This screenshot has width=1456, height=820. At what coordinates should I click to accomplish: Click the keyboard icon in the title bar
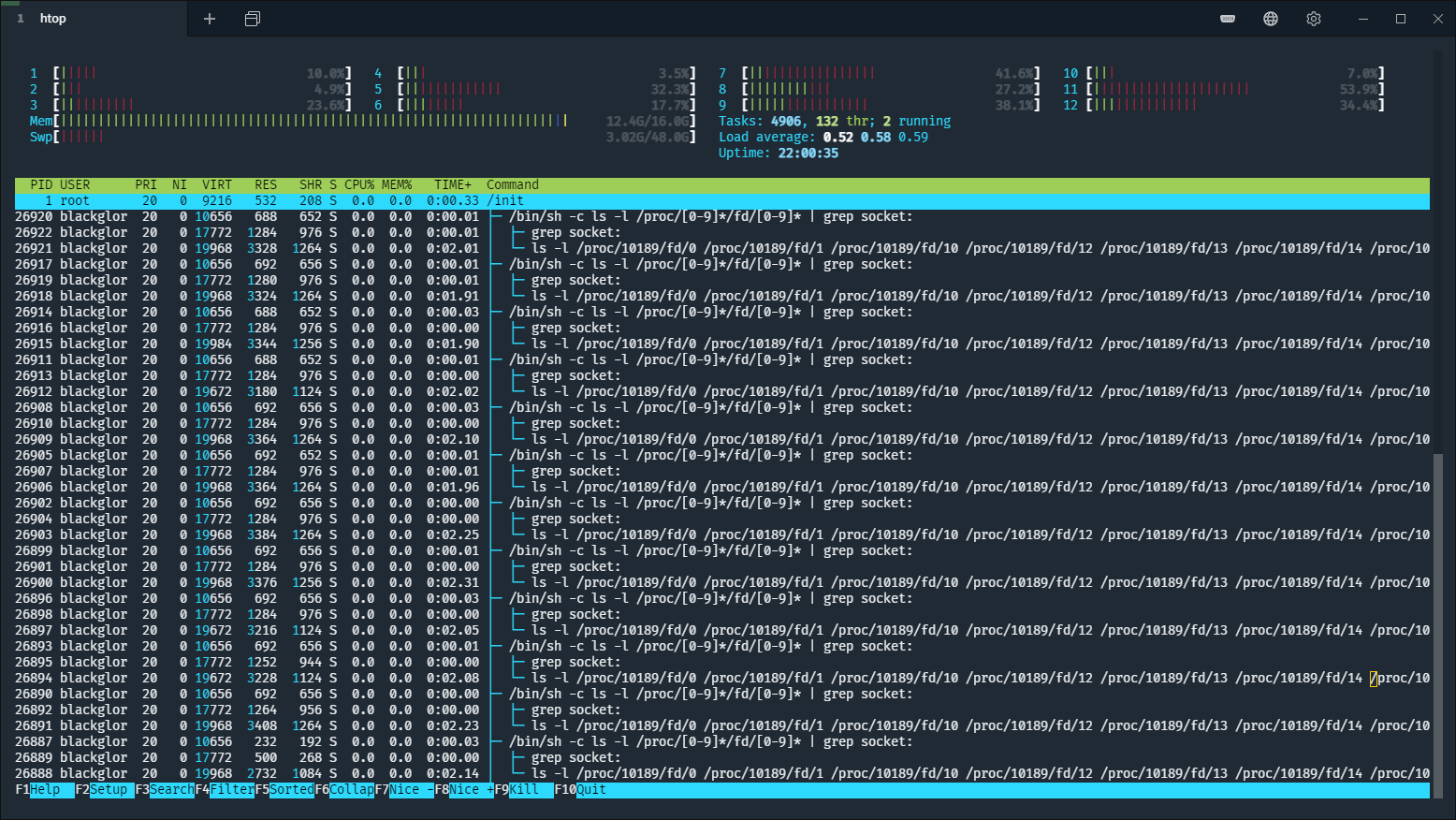[x=1228, y=19]
